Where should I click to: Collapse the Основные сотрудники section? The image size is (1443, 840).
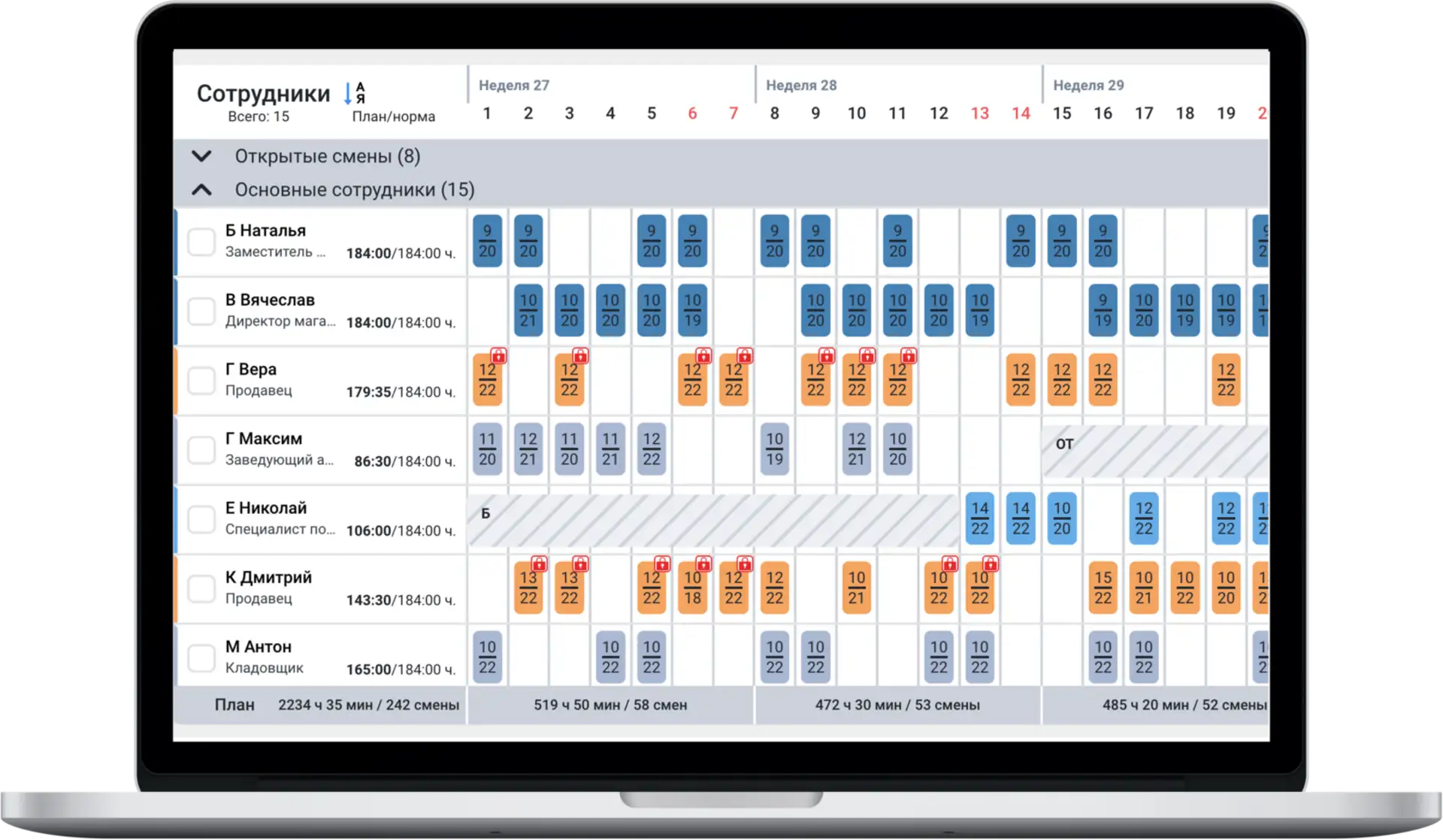pyautogui.click(x=201, y=190)
